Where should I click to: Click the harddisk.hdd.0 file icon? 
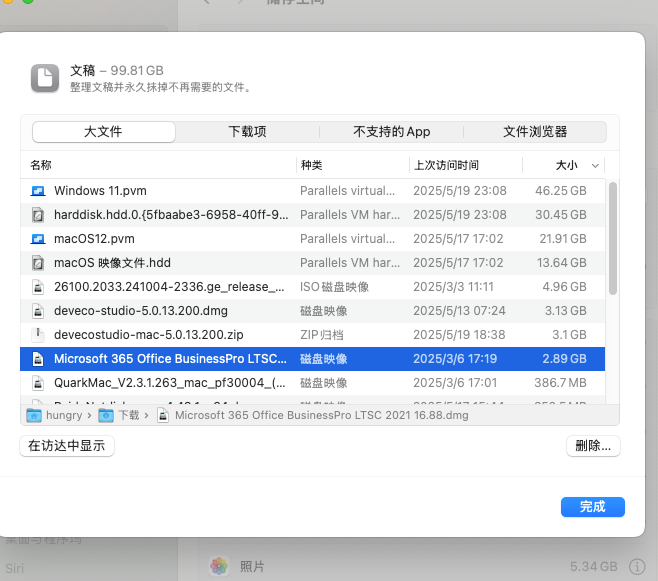tap(38, 215)
